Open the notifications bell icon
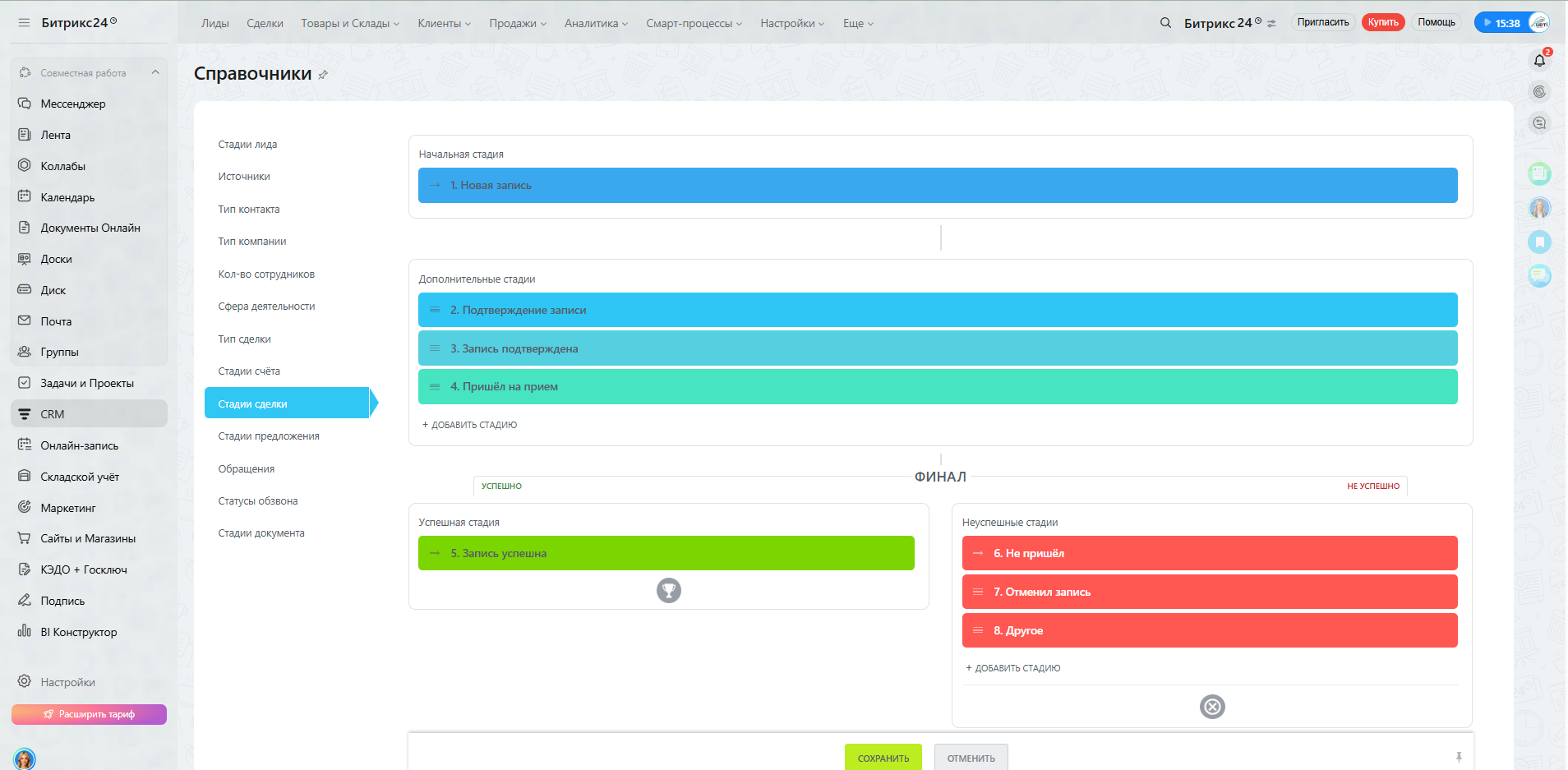This screenshot has width=1568, height=770. [x=1539, y=60]
